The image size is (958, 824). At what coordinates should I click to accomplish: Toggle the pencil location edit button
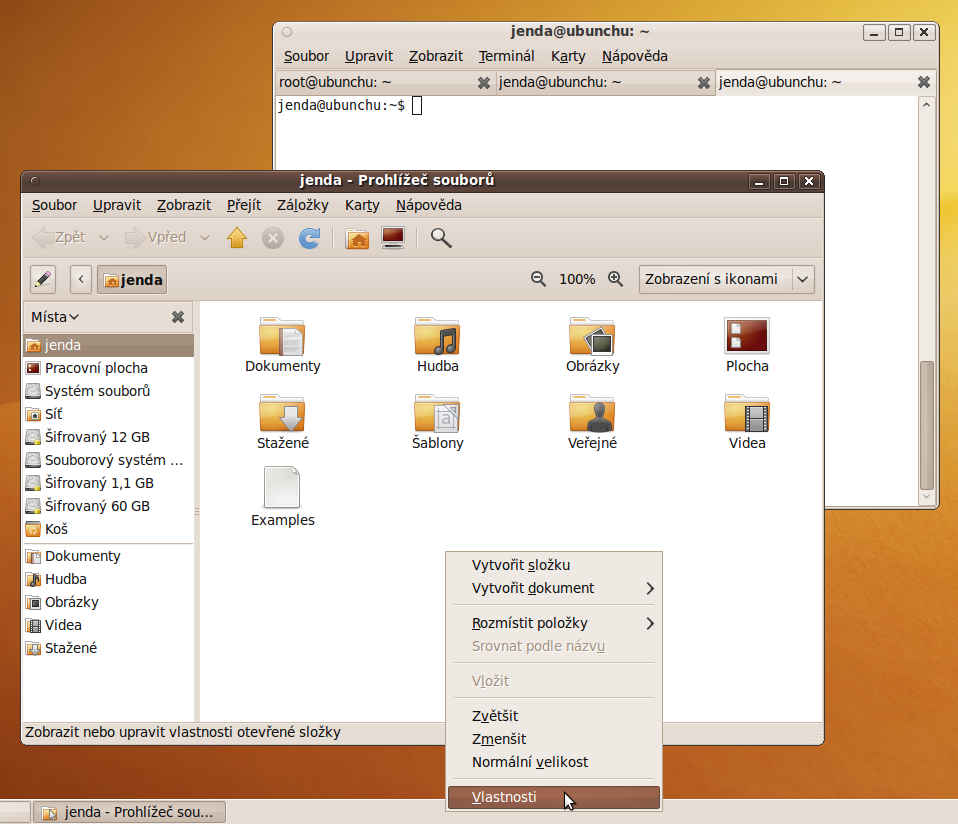[x=43, y=279]
